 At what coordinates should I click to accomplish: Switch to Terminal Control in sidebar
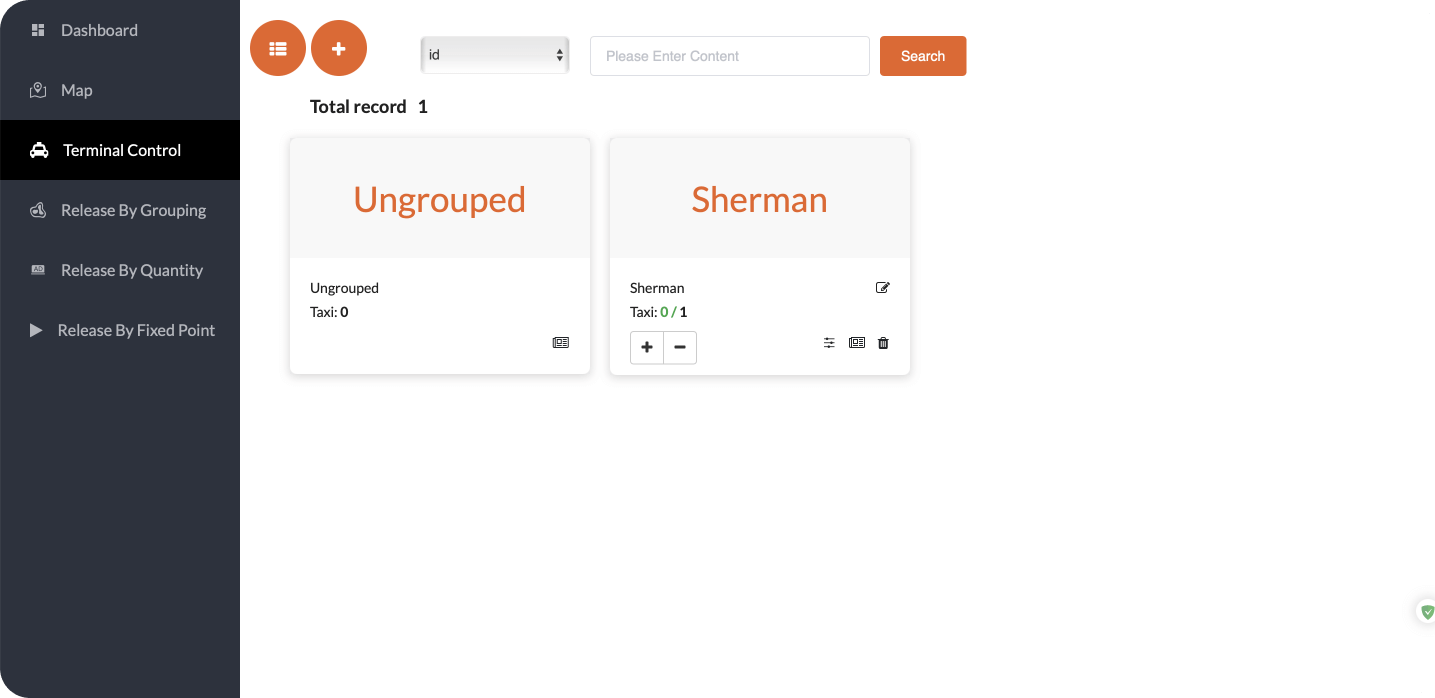(x=121, y=150)
